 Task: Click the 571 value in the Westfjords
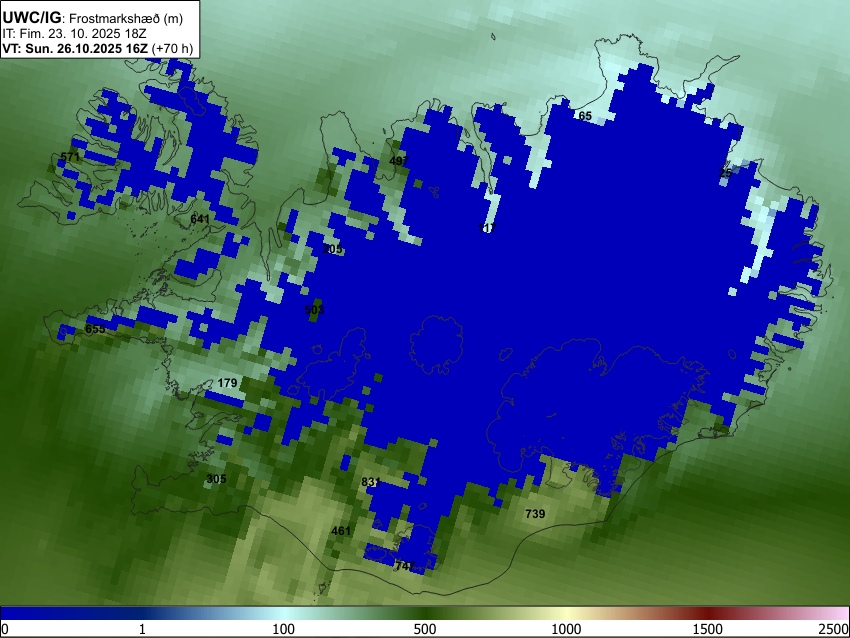coord(70,157)
